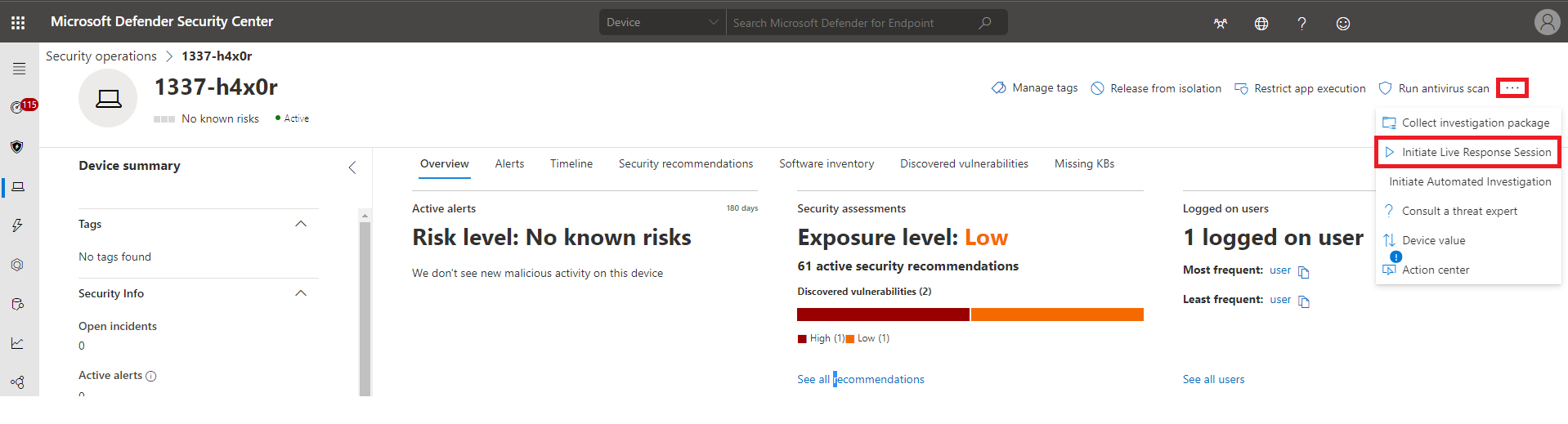
Task: Switch to the Timeline tab
Action: (571, 164)
